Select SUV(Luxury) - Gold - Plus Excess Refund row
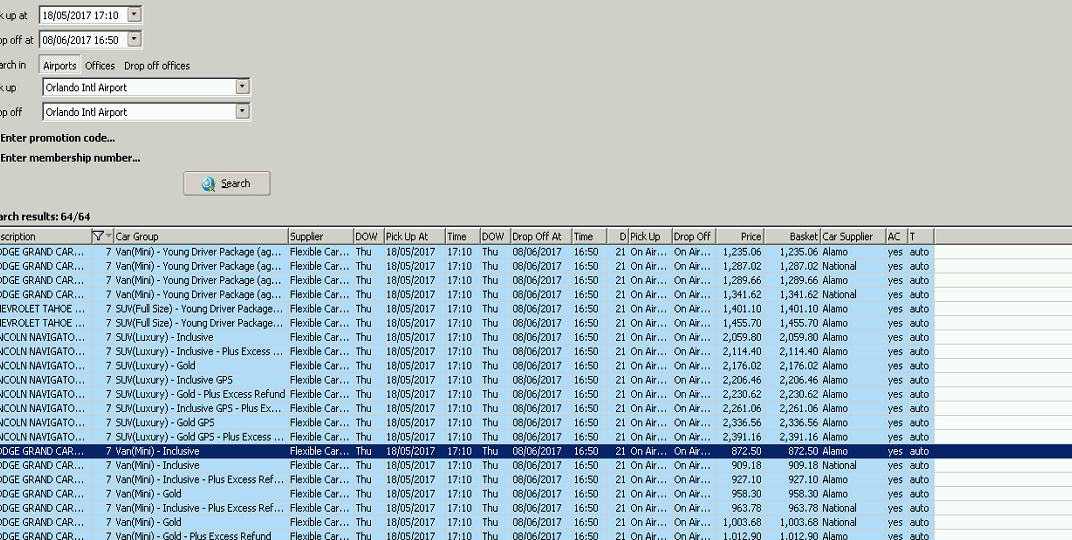The height and width of the screenshot is (540, 1072). pyautogui.click(x=467, y=394)
